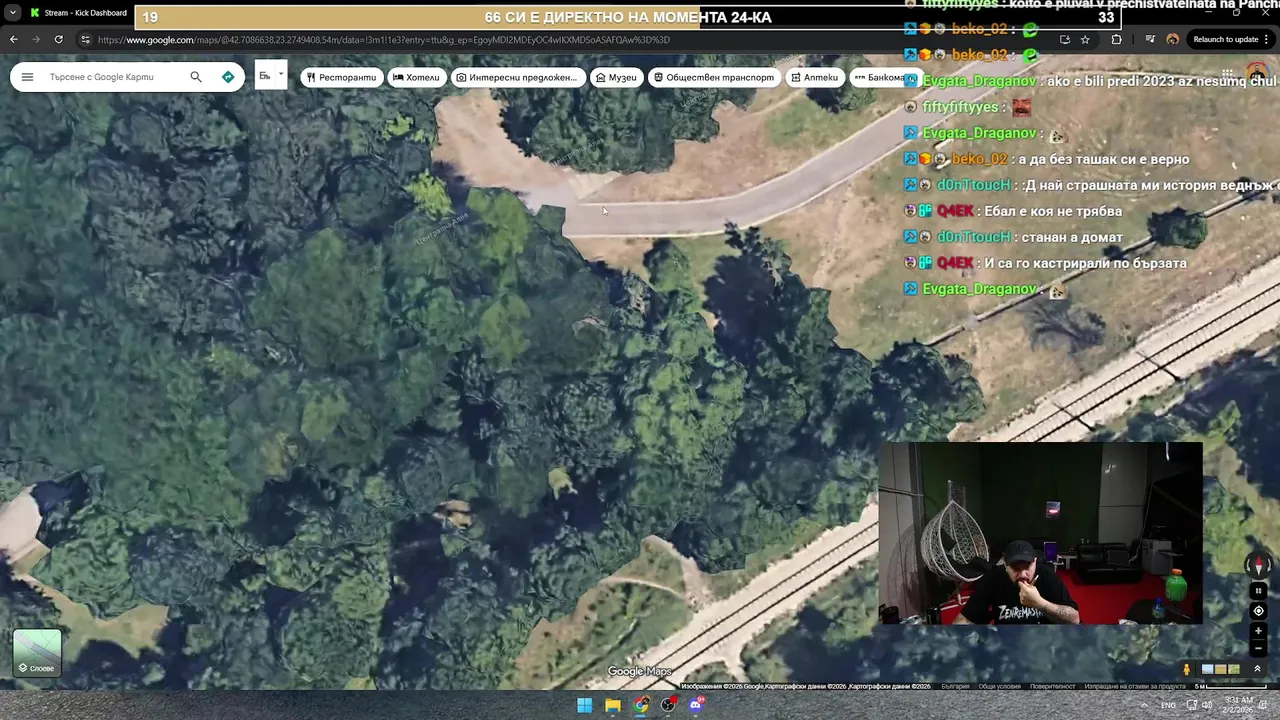Click Relaunch to update button

coord(1232,40)
